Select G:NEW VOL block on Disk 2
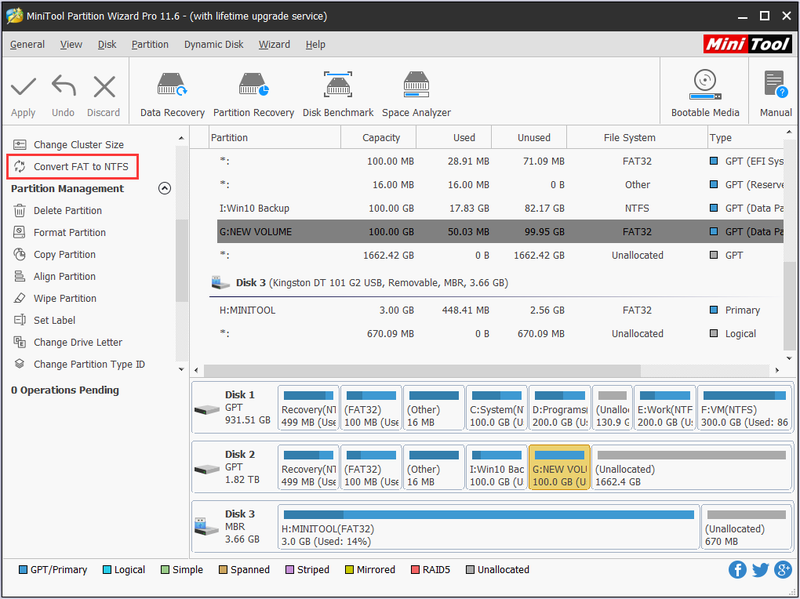The height and width of the screenshot is (599, 800). point(560,467)
